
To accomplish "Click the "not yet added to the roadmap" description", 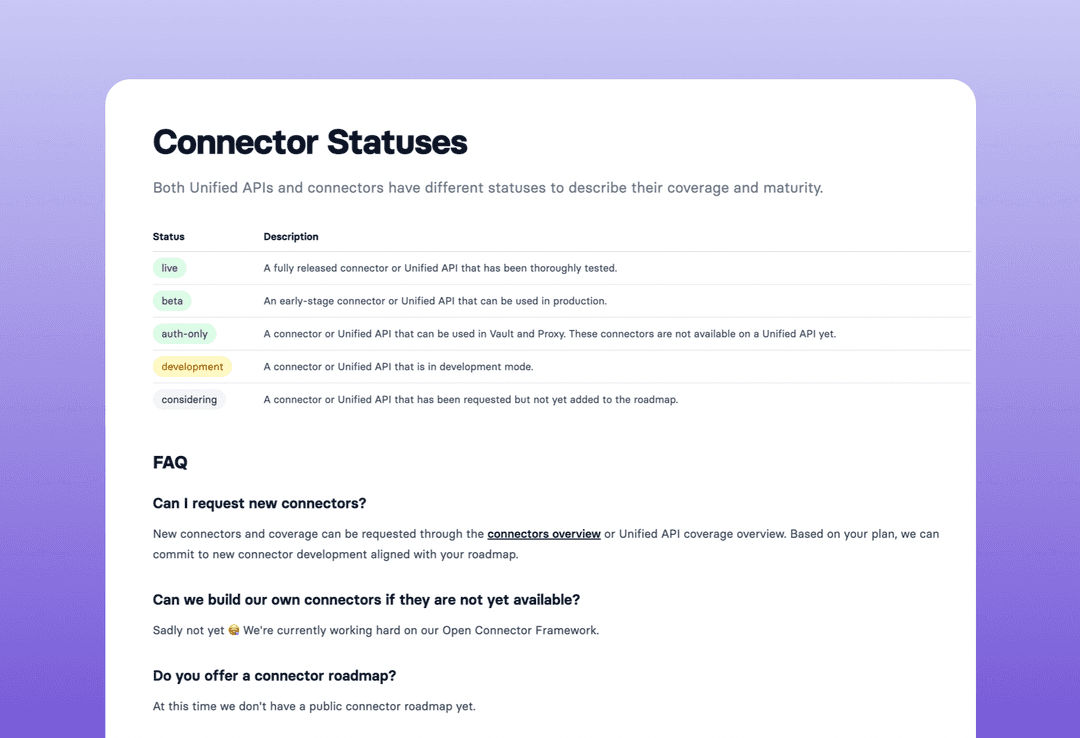I will click(x=470, y=400).
